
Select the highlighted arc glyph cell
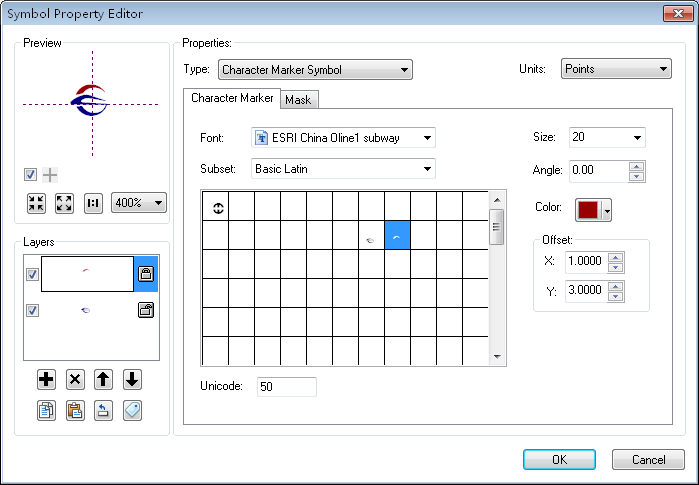point(397,235)
